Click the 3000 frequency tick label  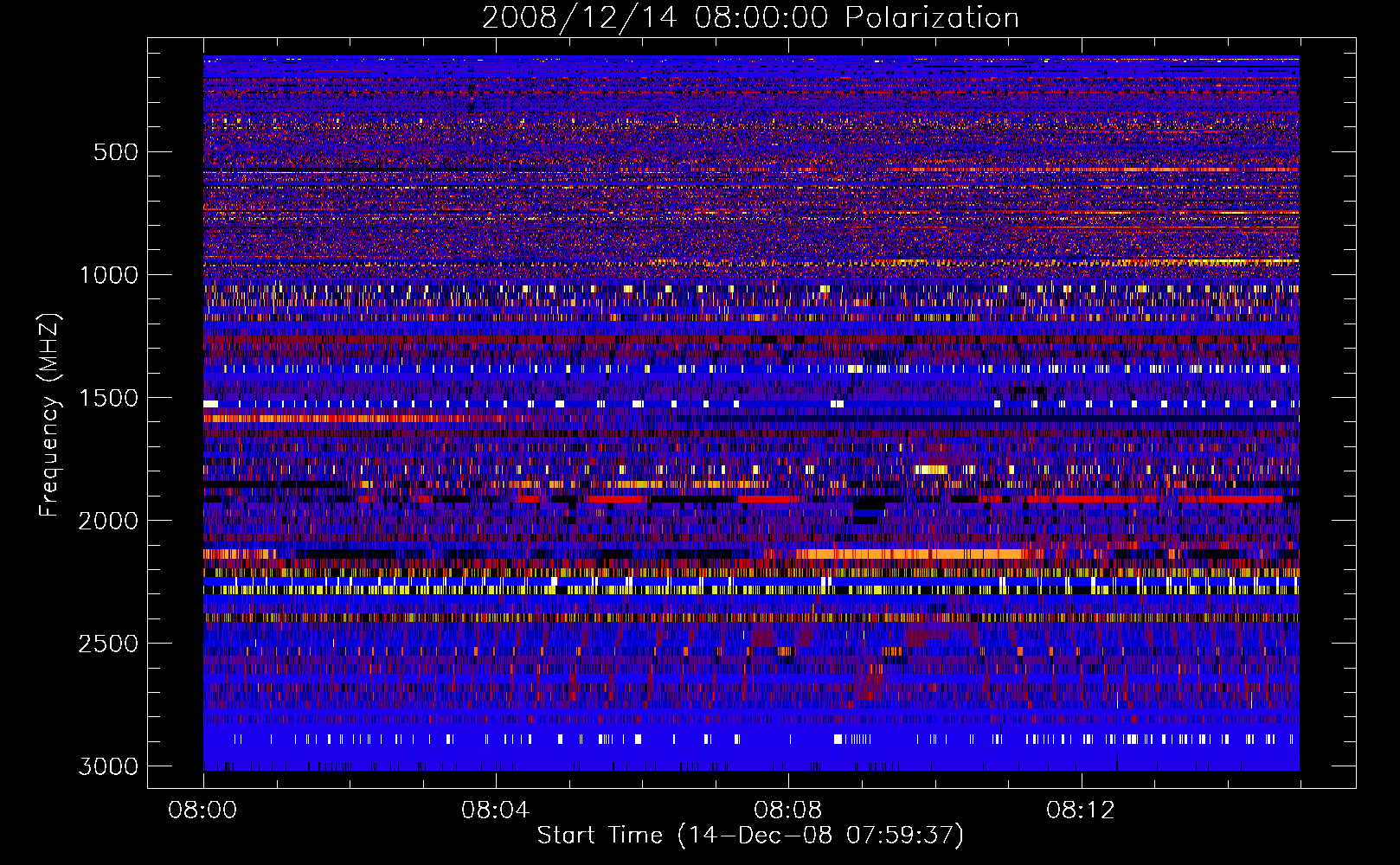[109, 766]
